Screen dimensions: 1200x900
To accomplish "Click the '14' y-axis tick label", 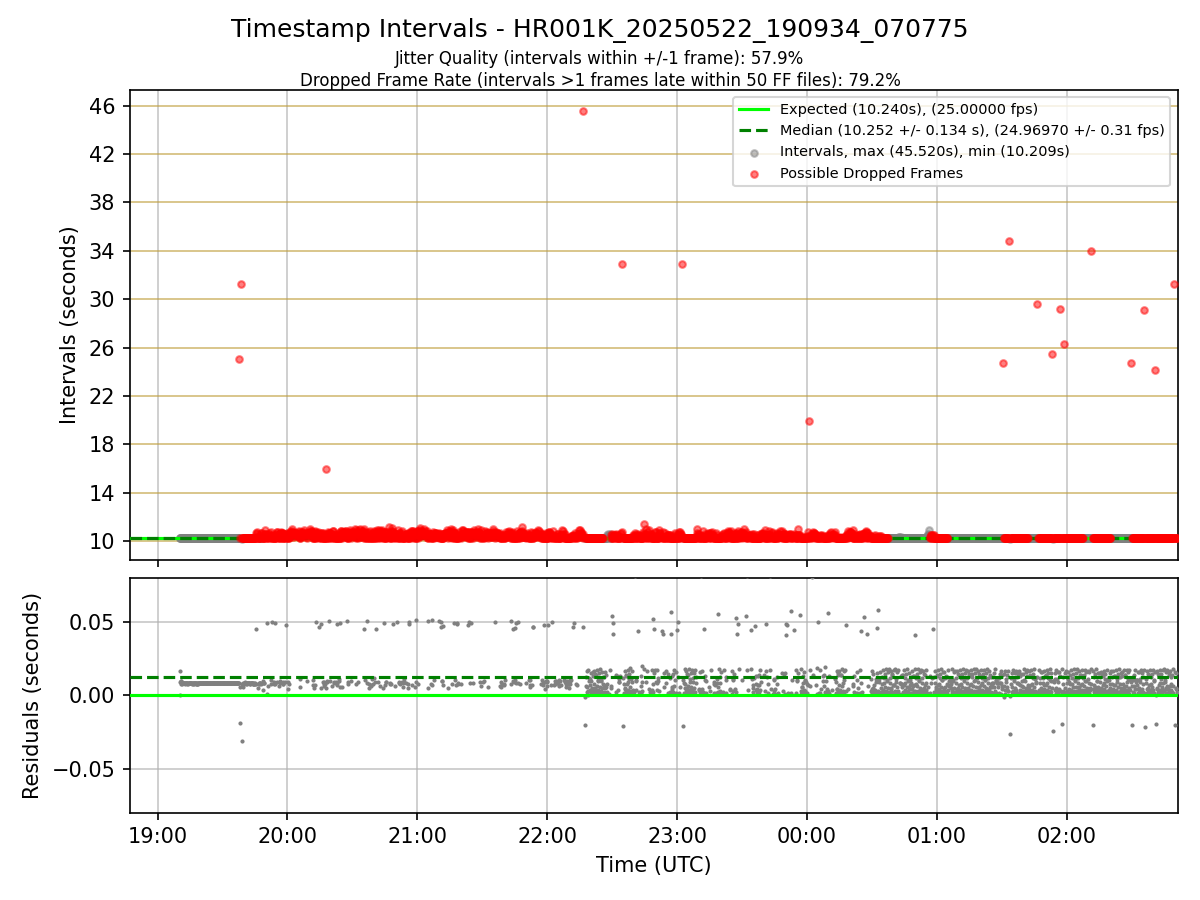I will click(104, 493).
